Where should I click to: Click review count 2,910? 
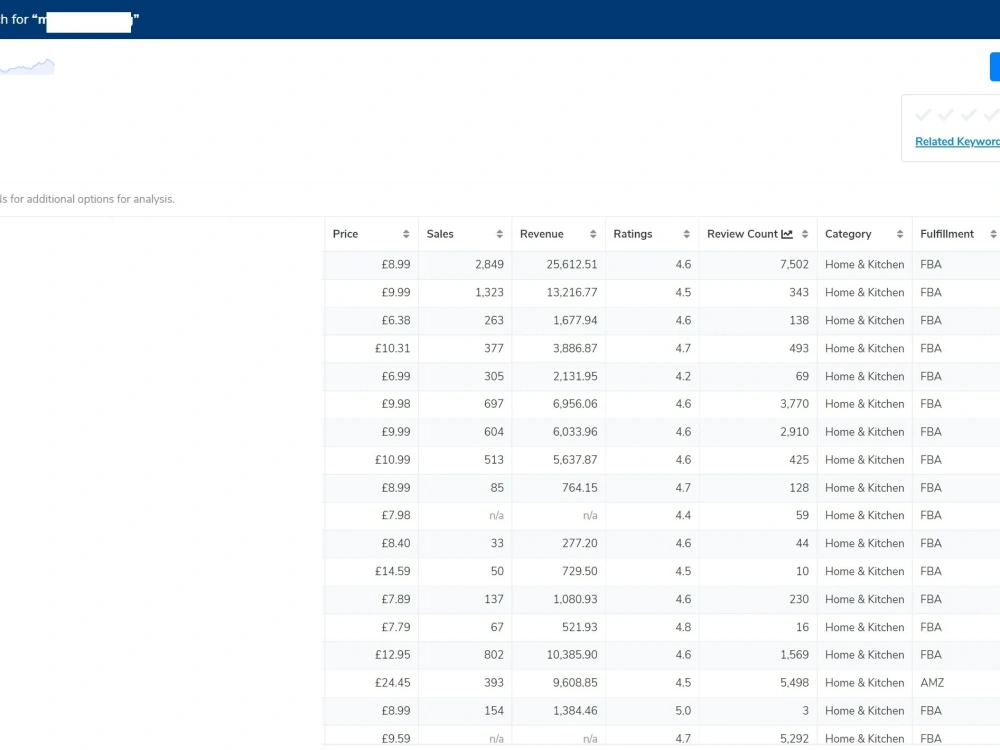point(794,432)
